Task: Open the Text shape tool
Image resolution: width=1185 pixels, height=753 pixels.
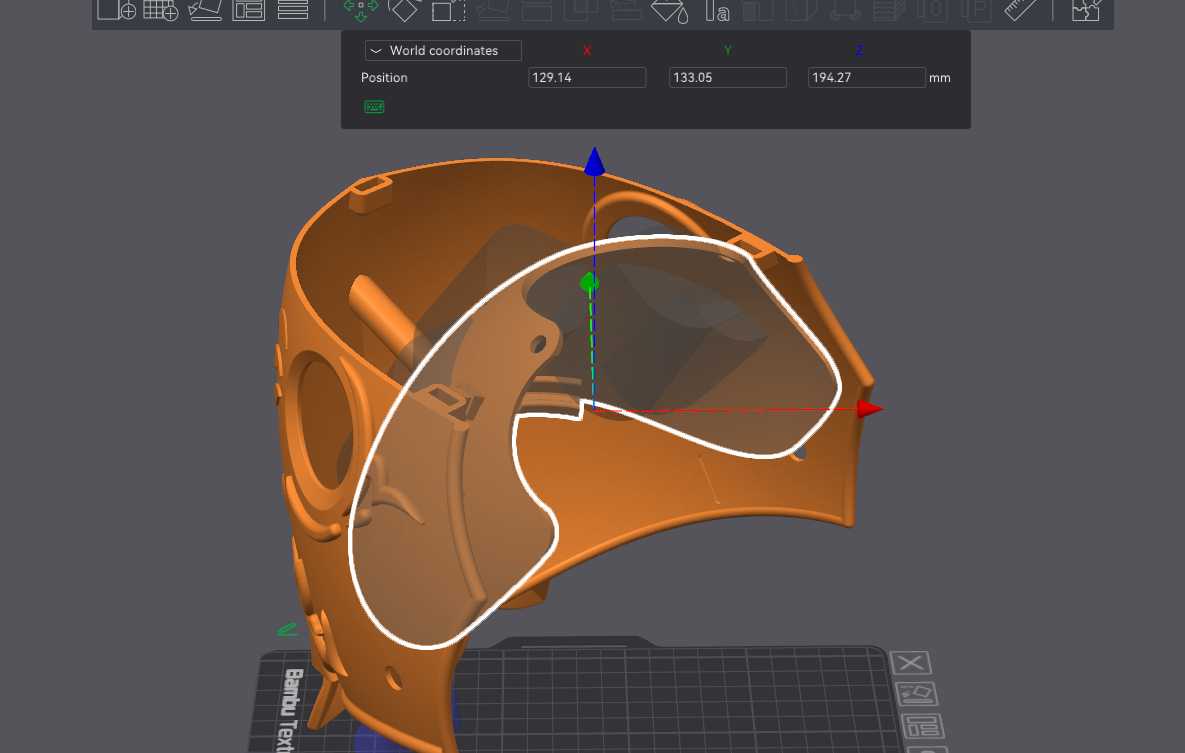Action: 715,10
